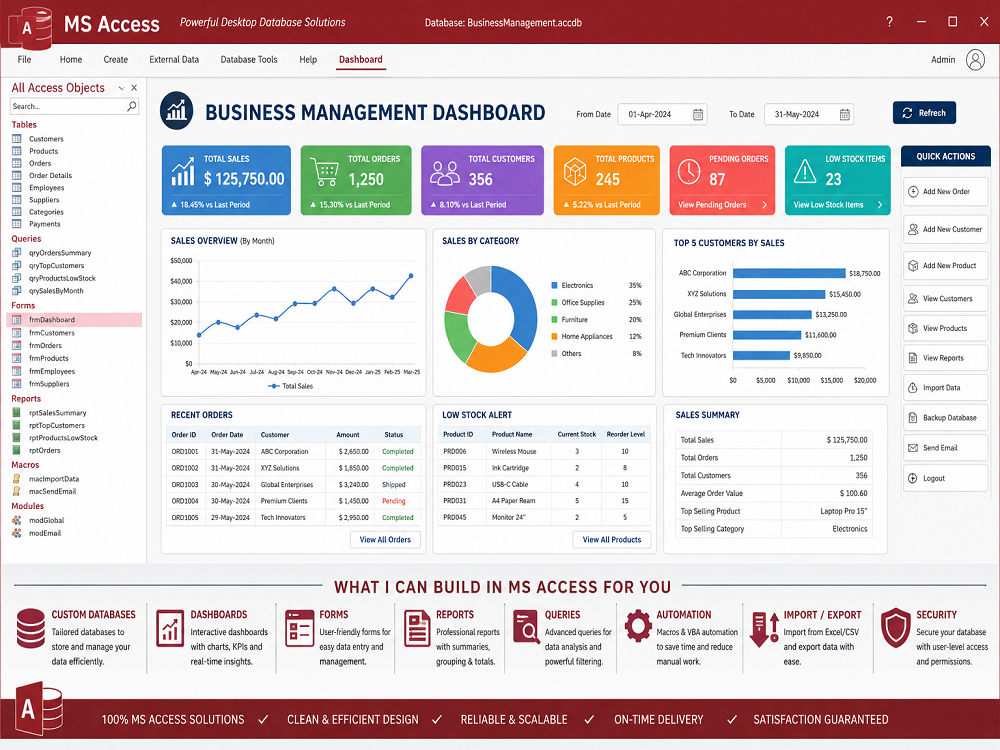Click the Backup Database icon
The width and height of the screenshot is (1000, 750).
(913, 418)
